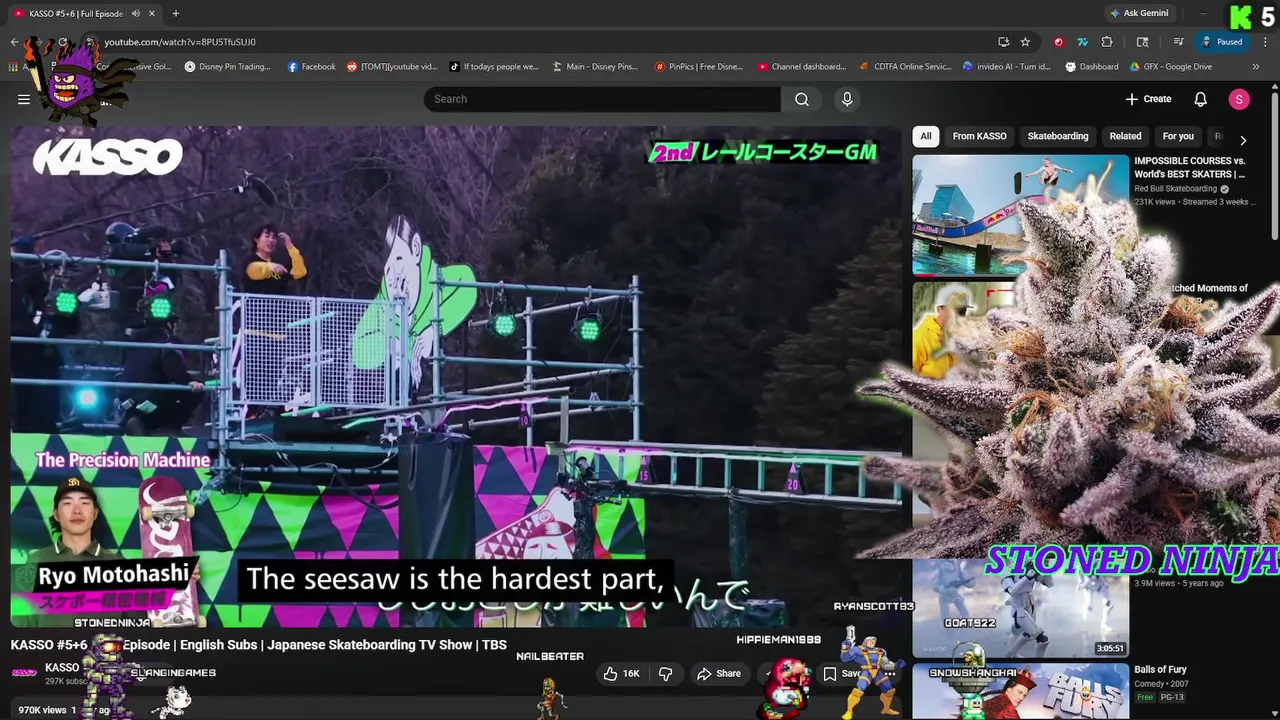Open the Channel dashboard bookmark
Screen dimensions: 1280x720
click(801, 67)
